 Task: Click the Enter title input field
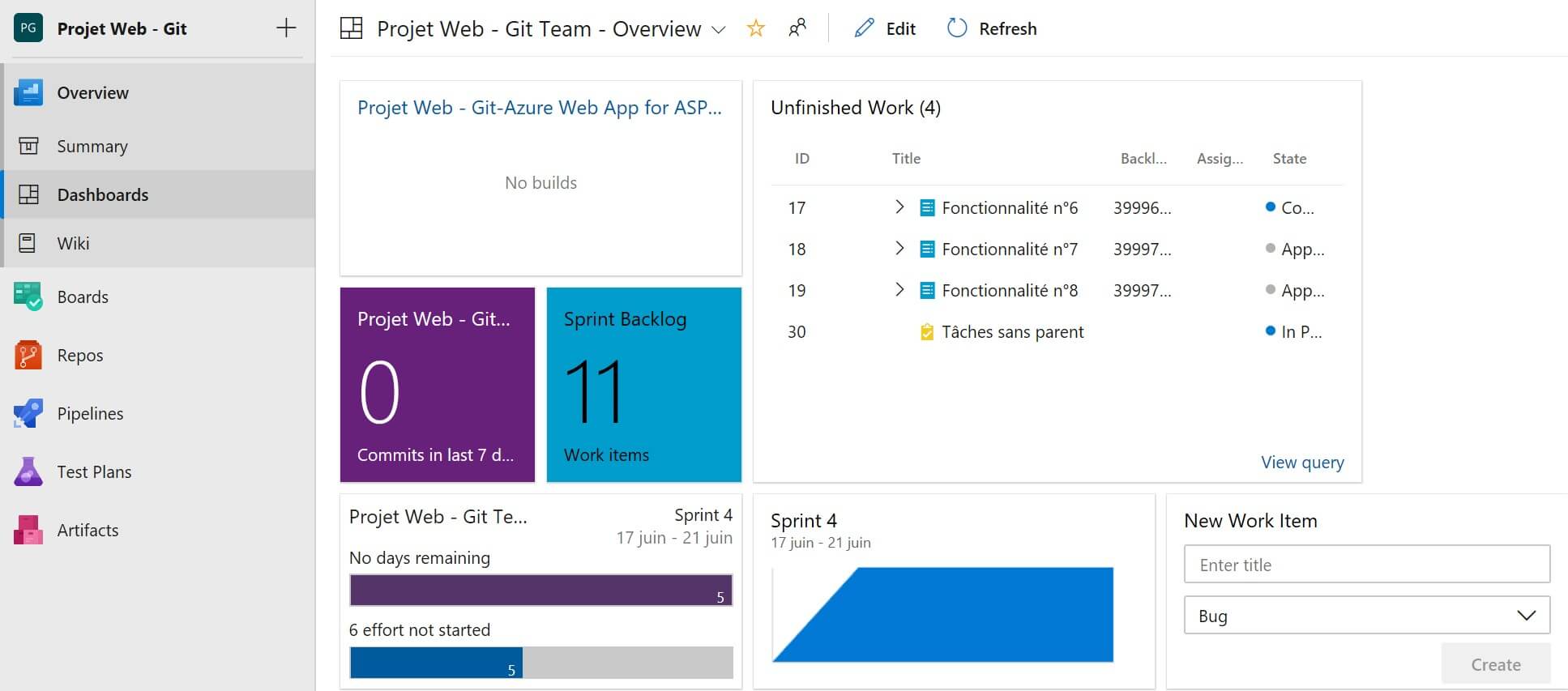1366,565
